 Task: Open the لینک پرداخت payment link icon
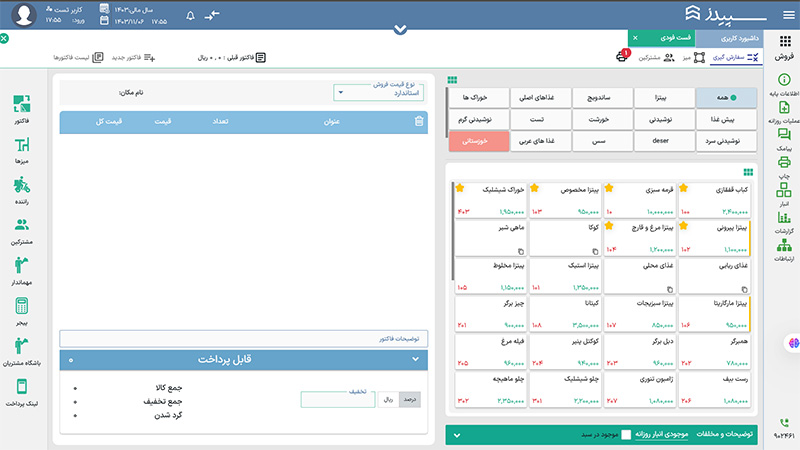click(21, 386)
